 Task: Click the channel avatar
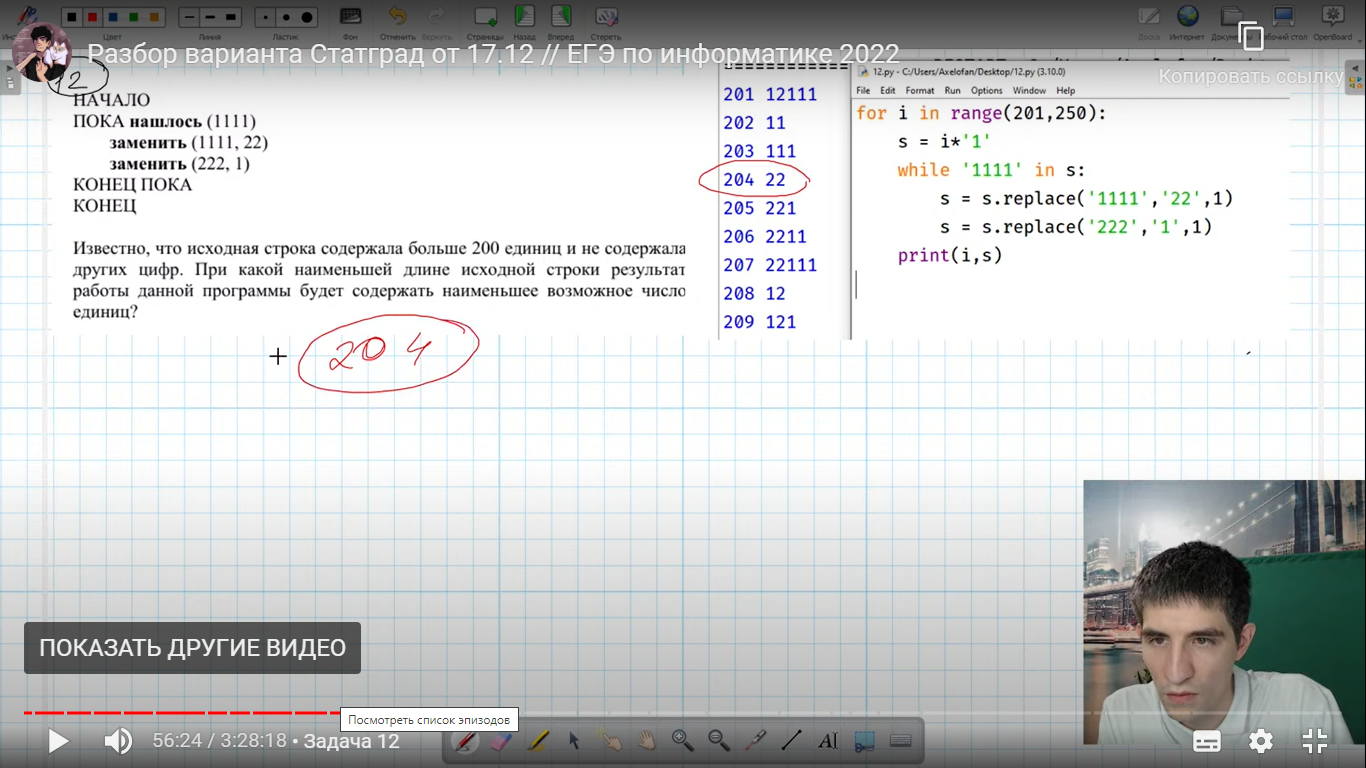coord(41,53)
